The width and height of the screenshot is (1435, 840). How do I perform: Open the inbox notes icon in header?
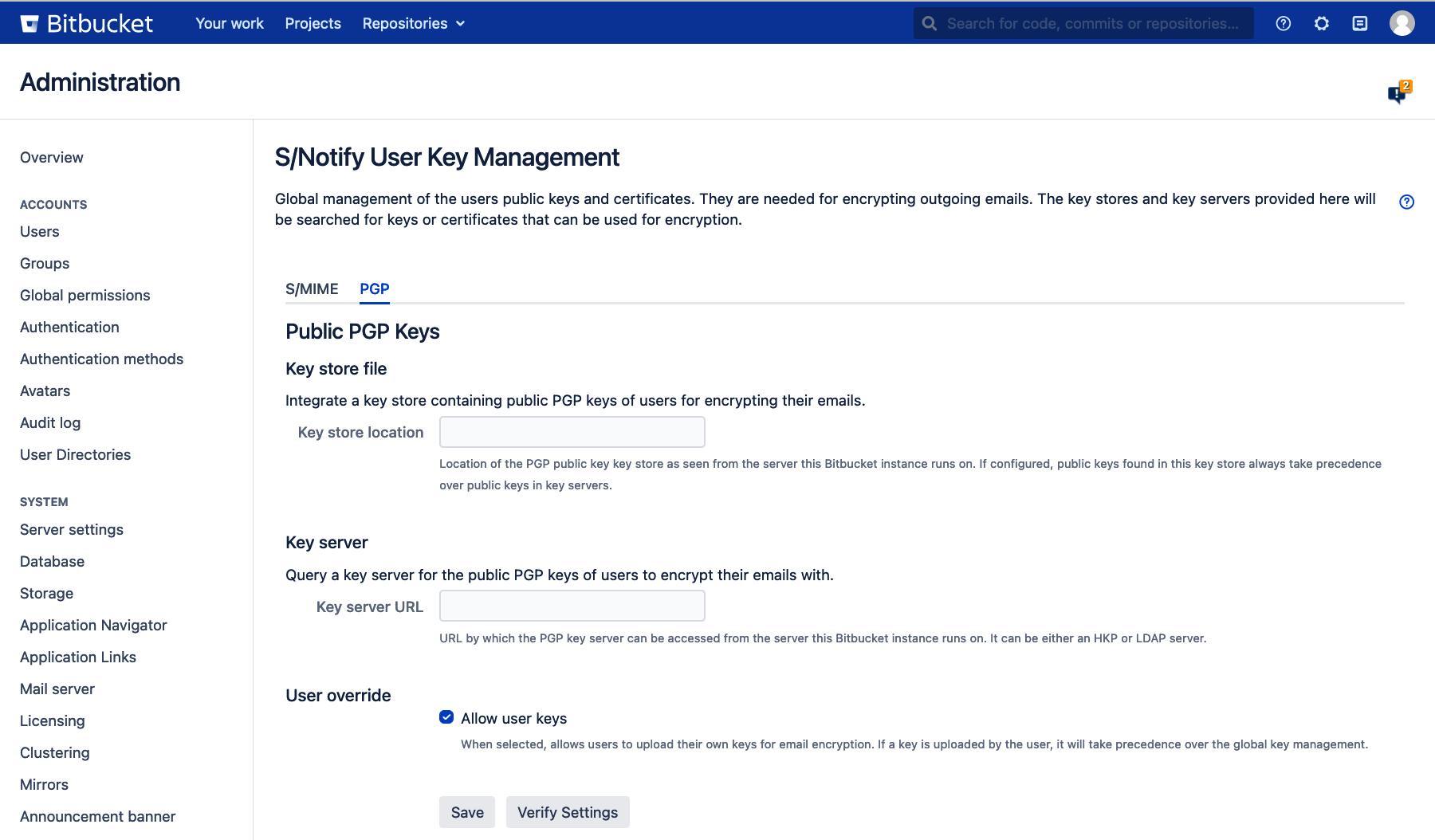(x=1360, y=24)
